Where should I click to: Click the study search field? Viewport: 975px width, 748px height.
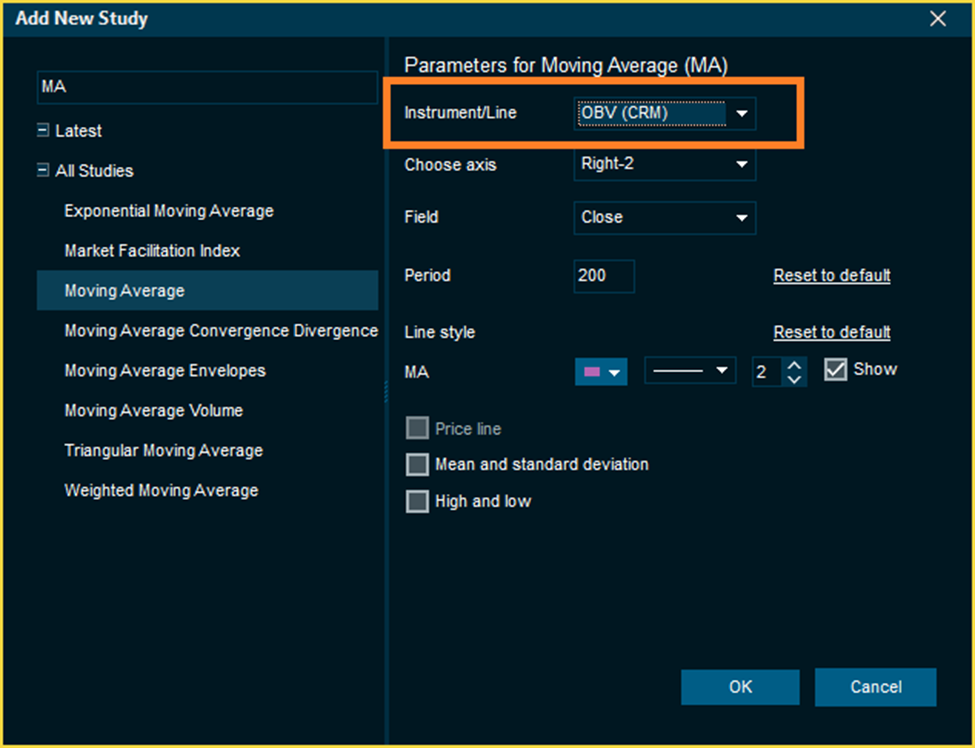tap(205, 88)
